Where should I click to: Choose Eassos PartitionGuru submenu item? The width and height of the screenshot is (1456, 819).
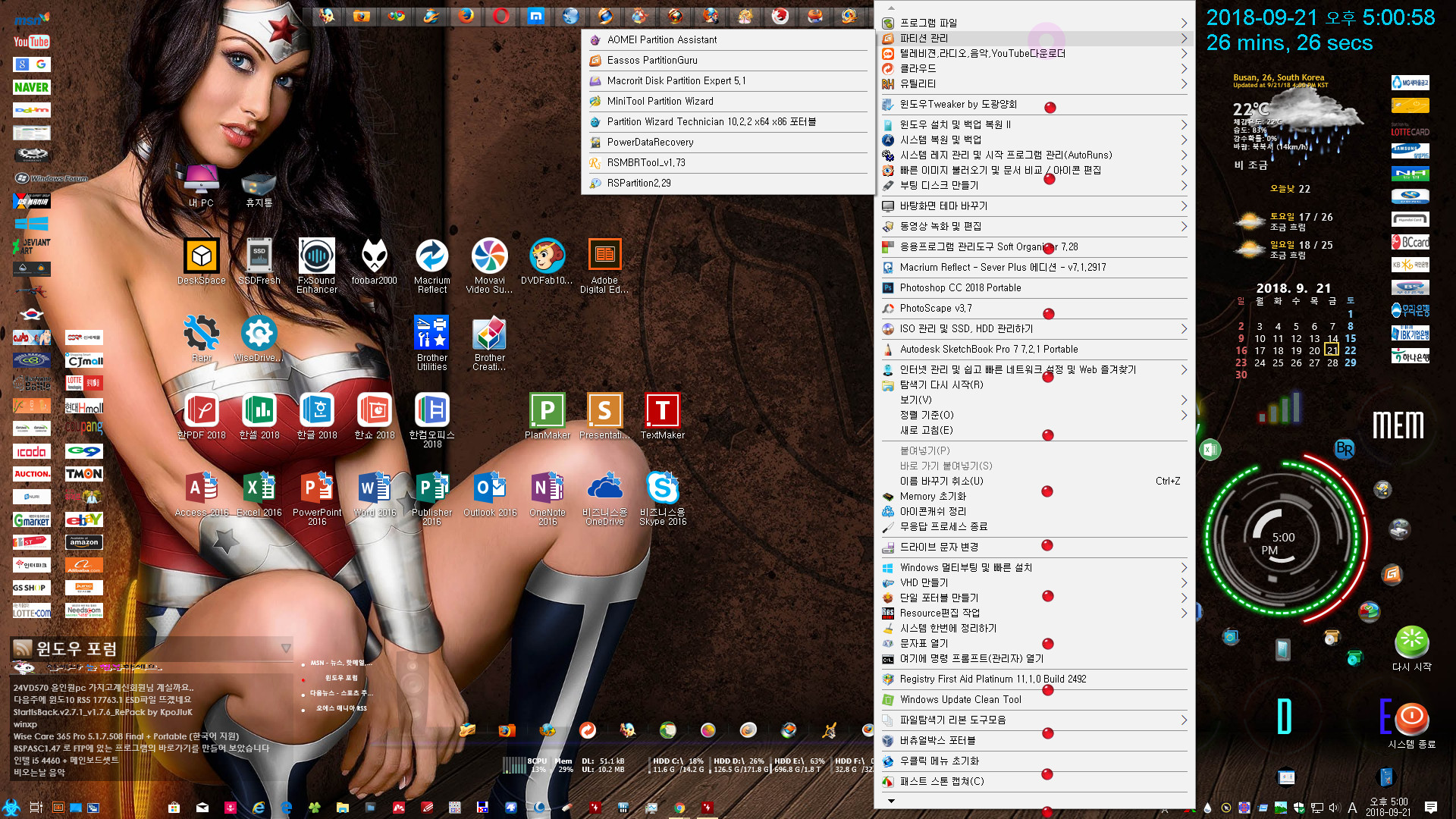tap(728, 60)
